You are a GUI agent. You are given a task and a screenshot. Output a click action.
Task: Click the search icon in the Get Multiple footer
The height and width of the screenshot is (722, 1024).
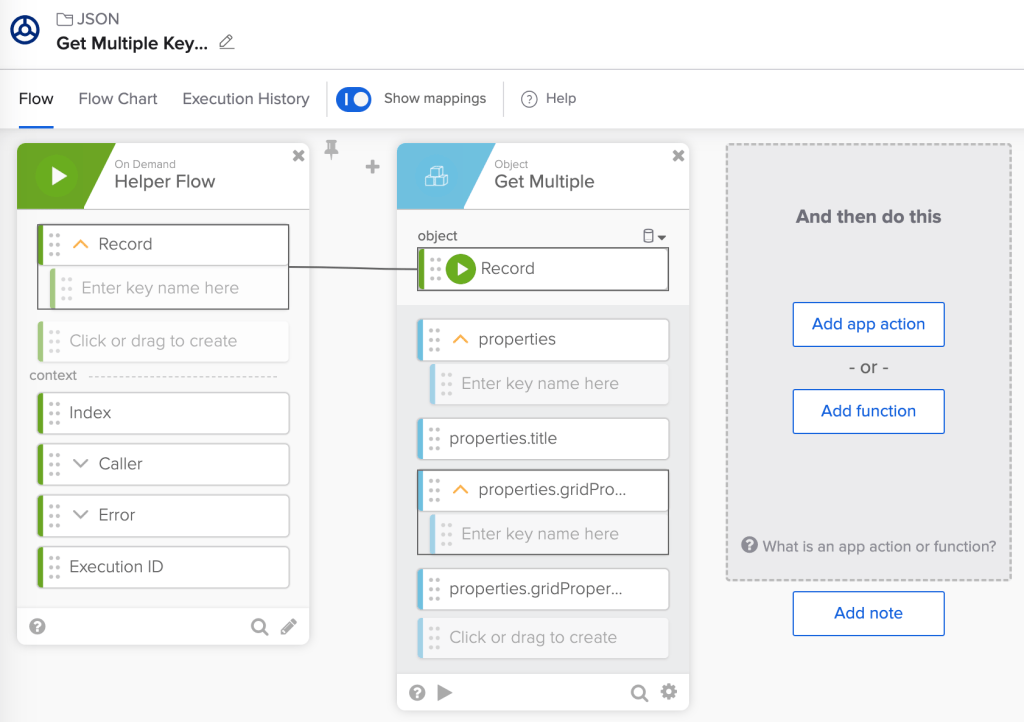pyautogui.click(x=639, y=692)
